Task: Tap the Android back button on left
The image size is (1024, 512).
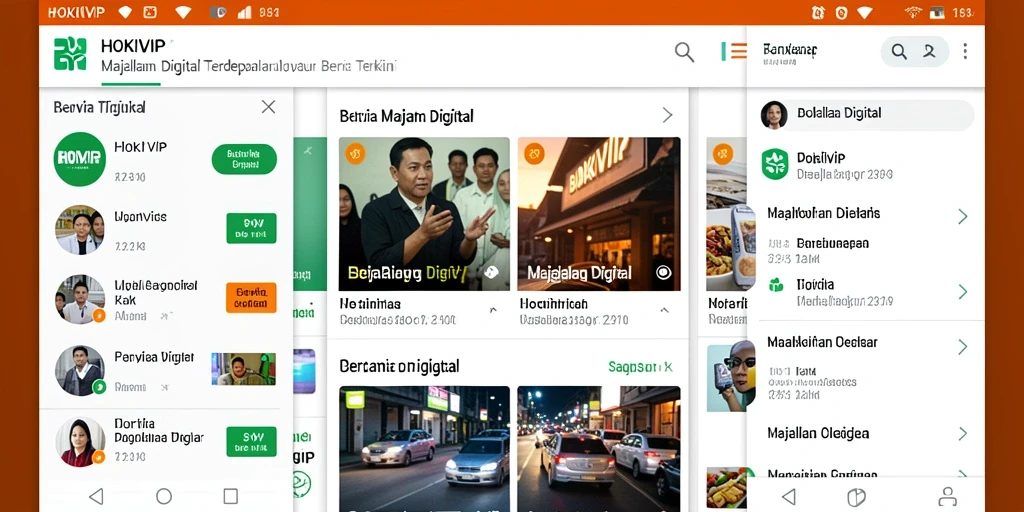Action: [x=96, y=496]
